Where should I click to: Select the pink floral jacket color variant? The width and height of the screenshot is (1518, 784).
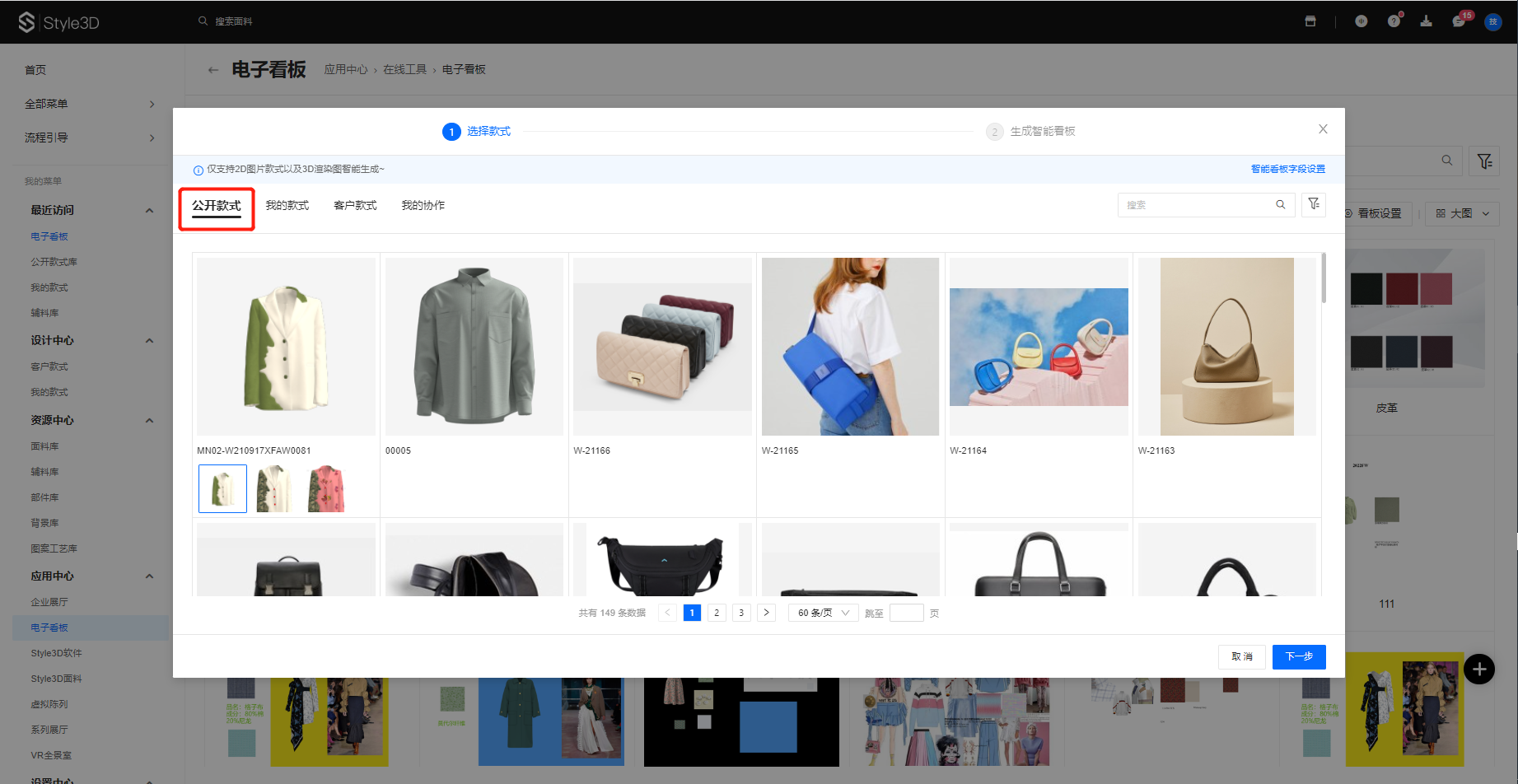tap(326, 488)
